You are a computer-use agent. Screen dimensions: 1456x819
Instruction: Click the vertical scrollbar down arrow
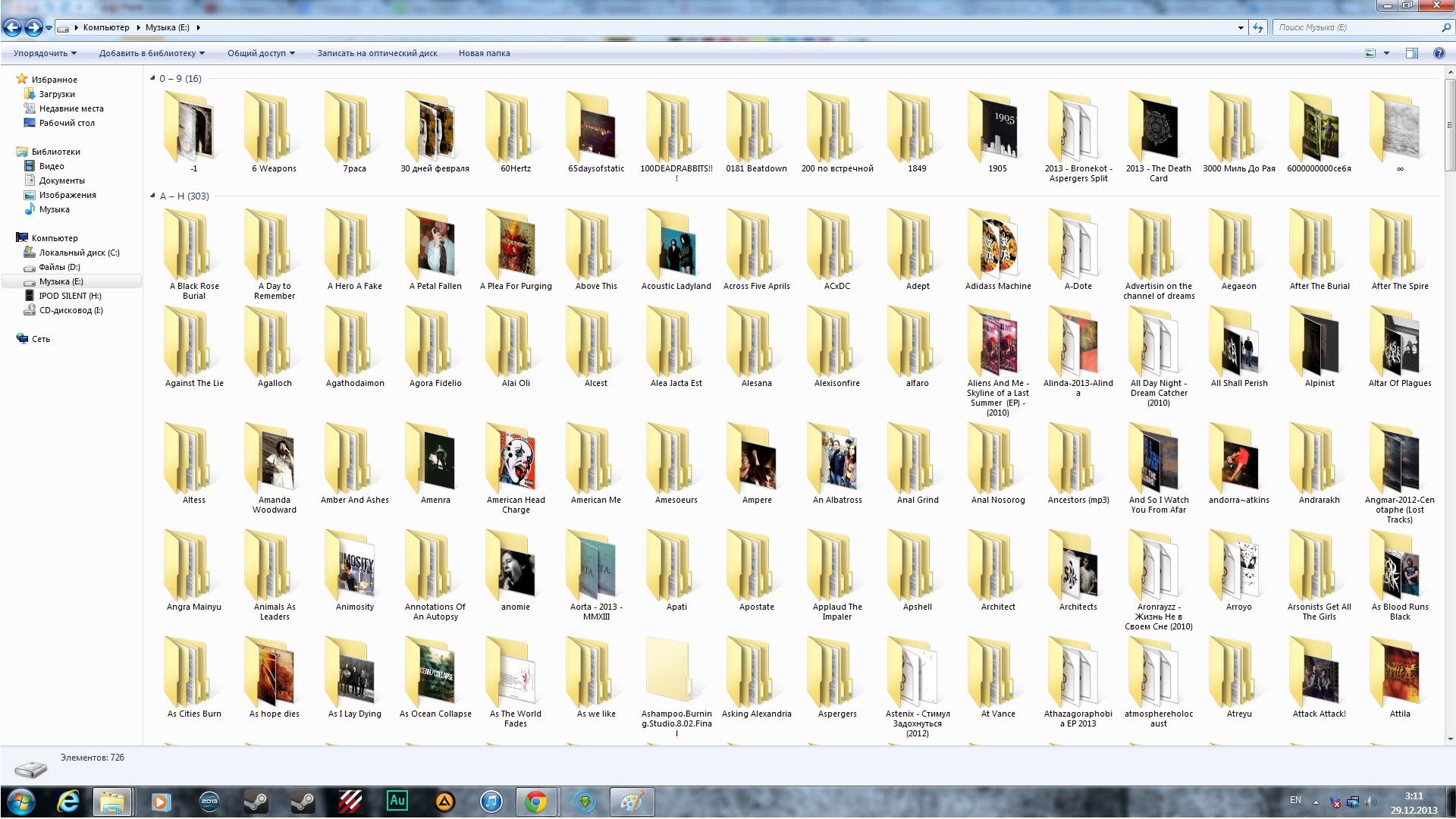tap(1450, 739)
